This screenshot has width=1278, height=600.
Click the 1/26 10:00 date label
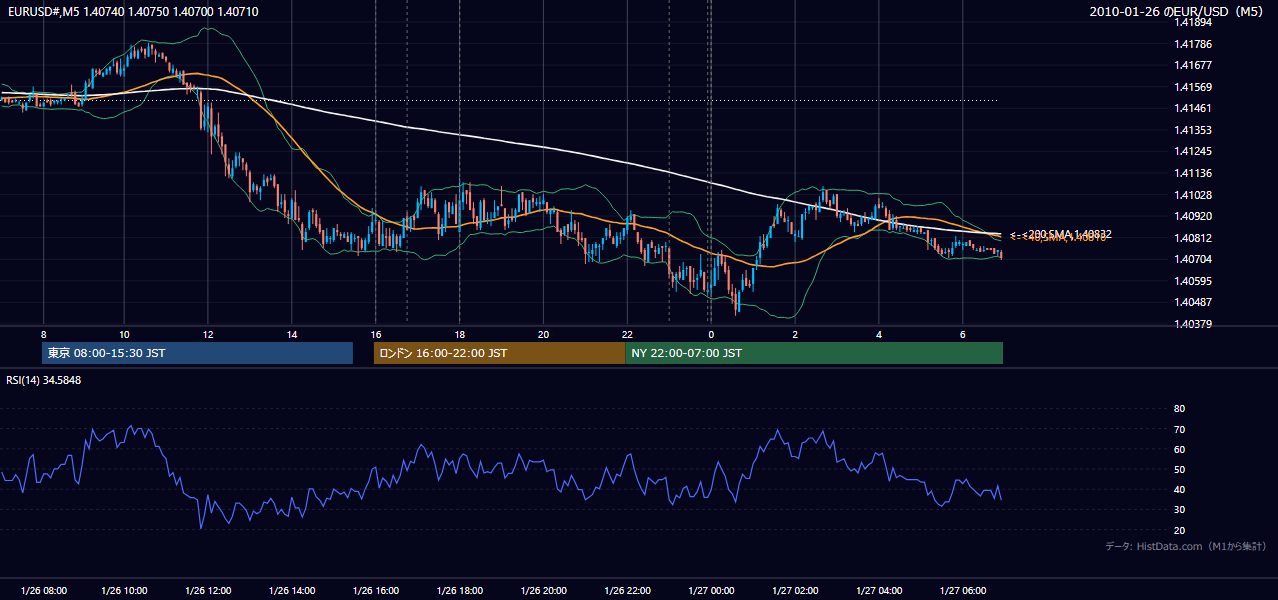coord(124,590)
